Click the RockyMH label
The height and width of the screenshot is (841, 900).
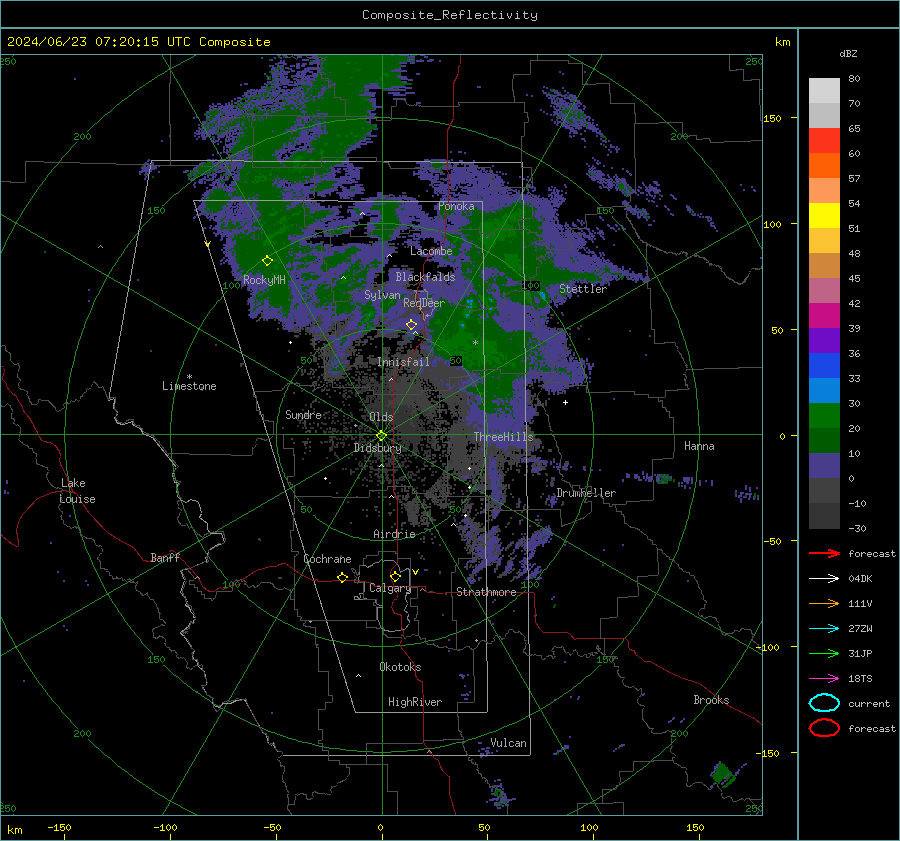pos(264,280)
